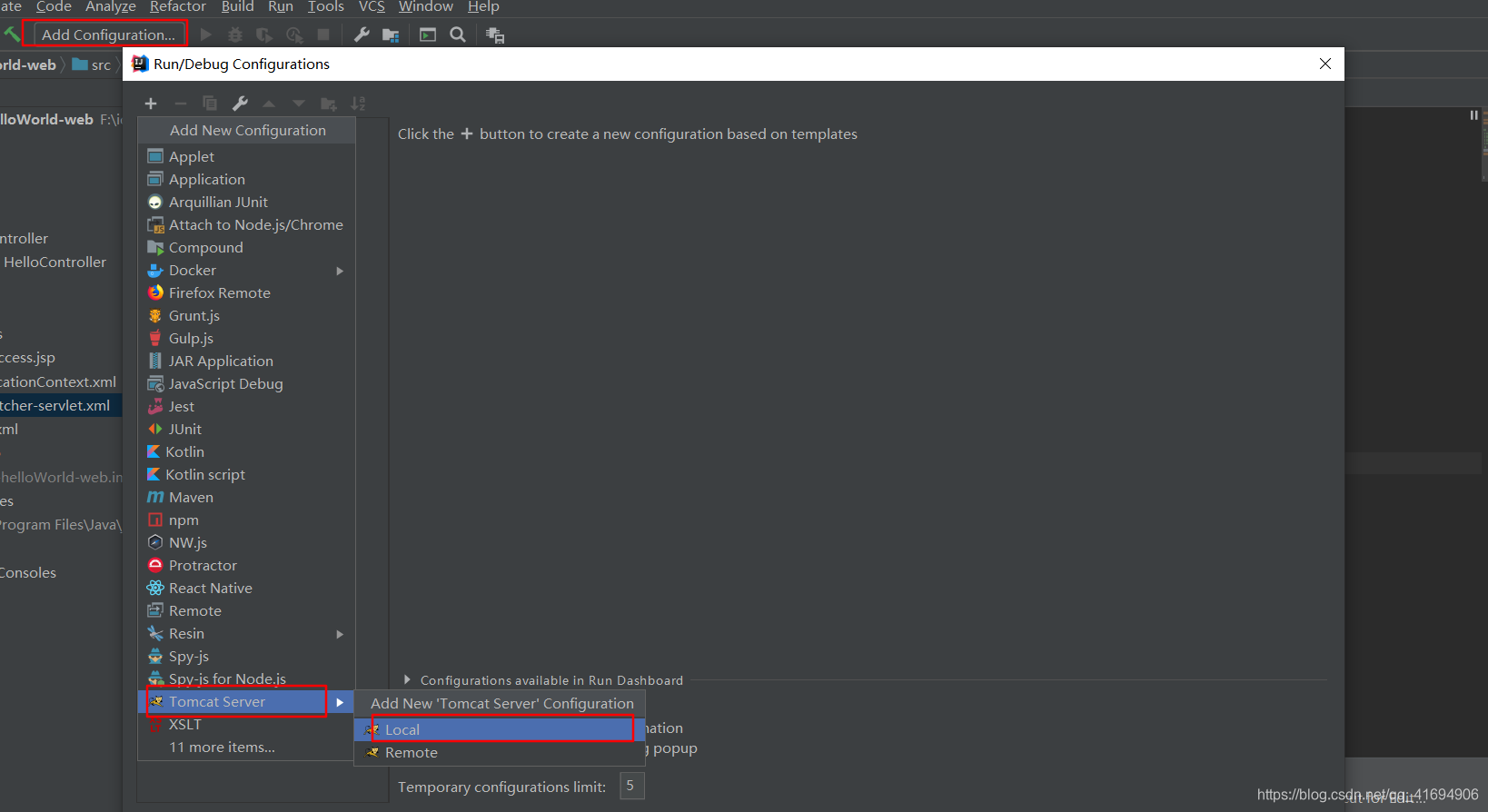Click Edit Templates wrench icon in dialog
This screenshot has width=1488, height=812.
click(x=240, y=104)
